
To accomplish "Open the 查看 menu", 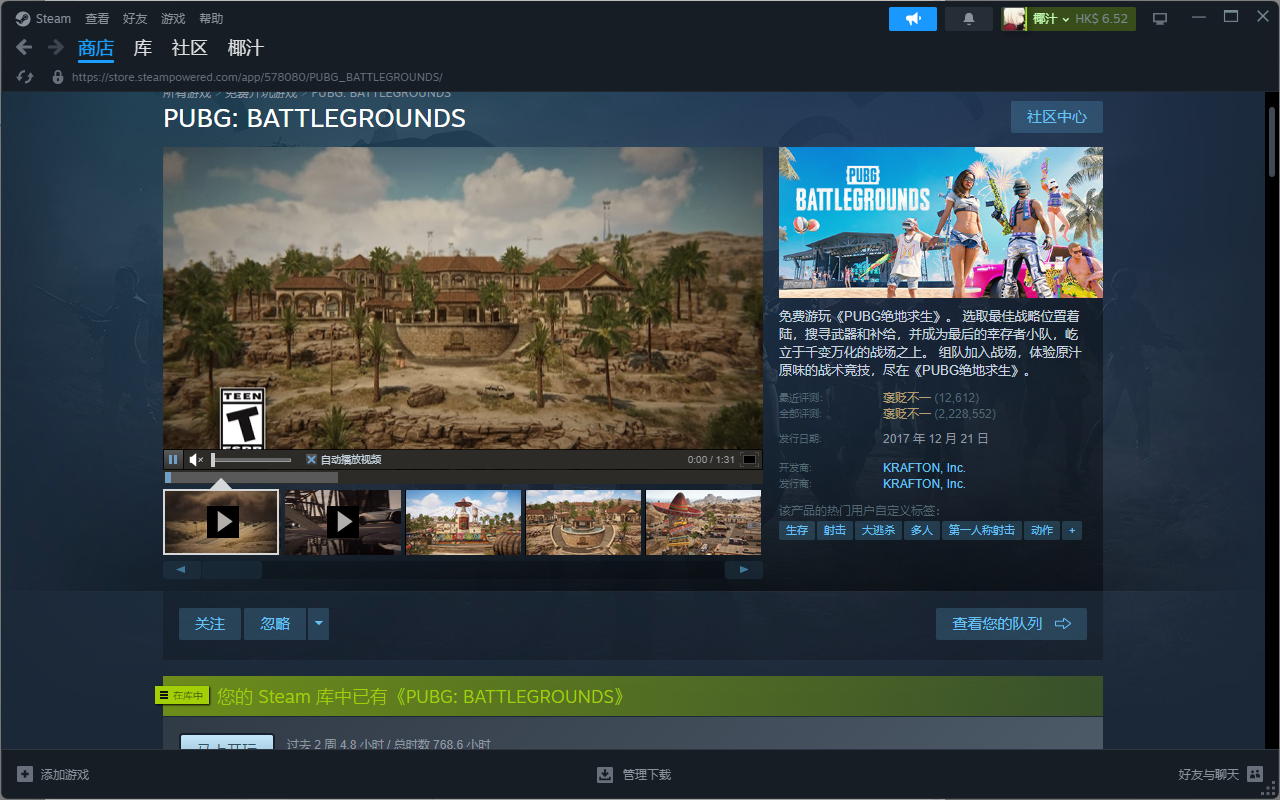I will (97, 19).
